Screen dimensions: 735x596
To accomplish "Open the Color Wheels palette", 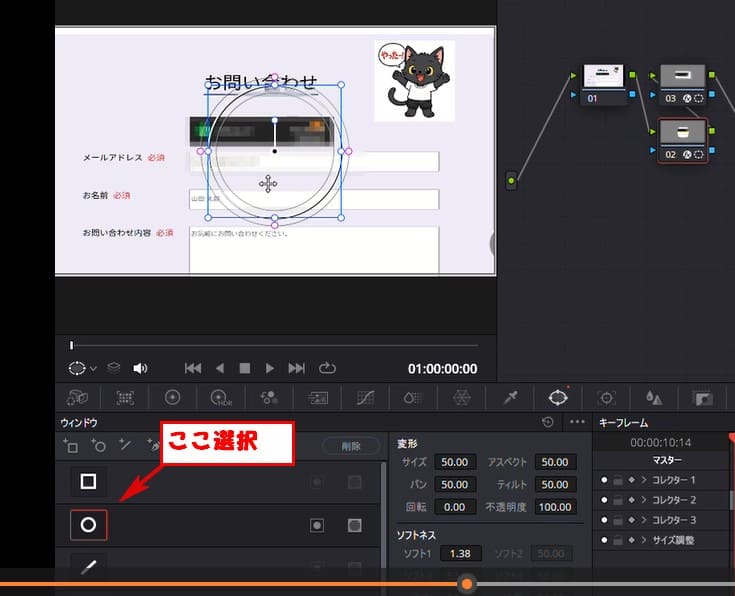I will tap(173, 397).
